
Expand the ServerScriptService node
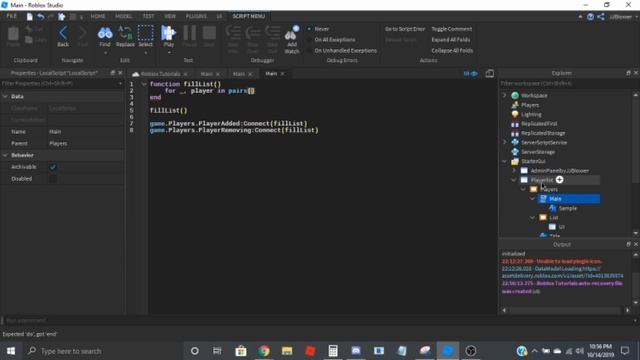point(504,142)
